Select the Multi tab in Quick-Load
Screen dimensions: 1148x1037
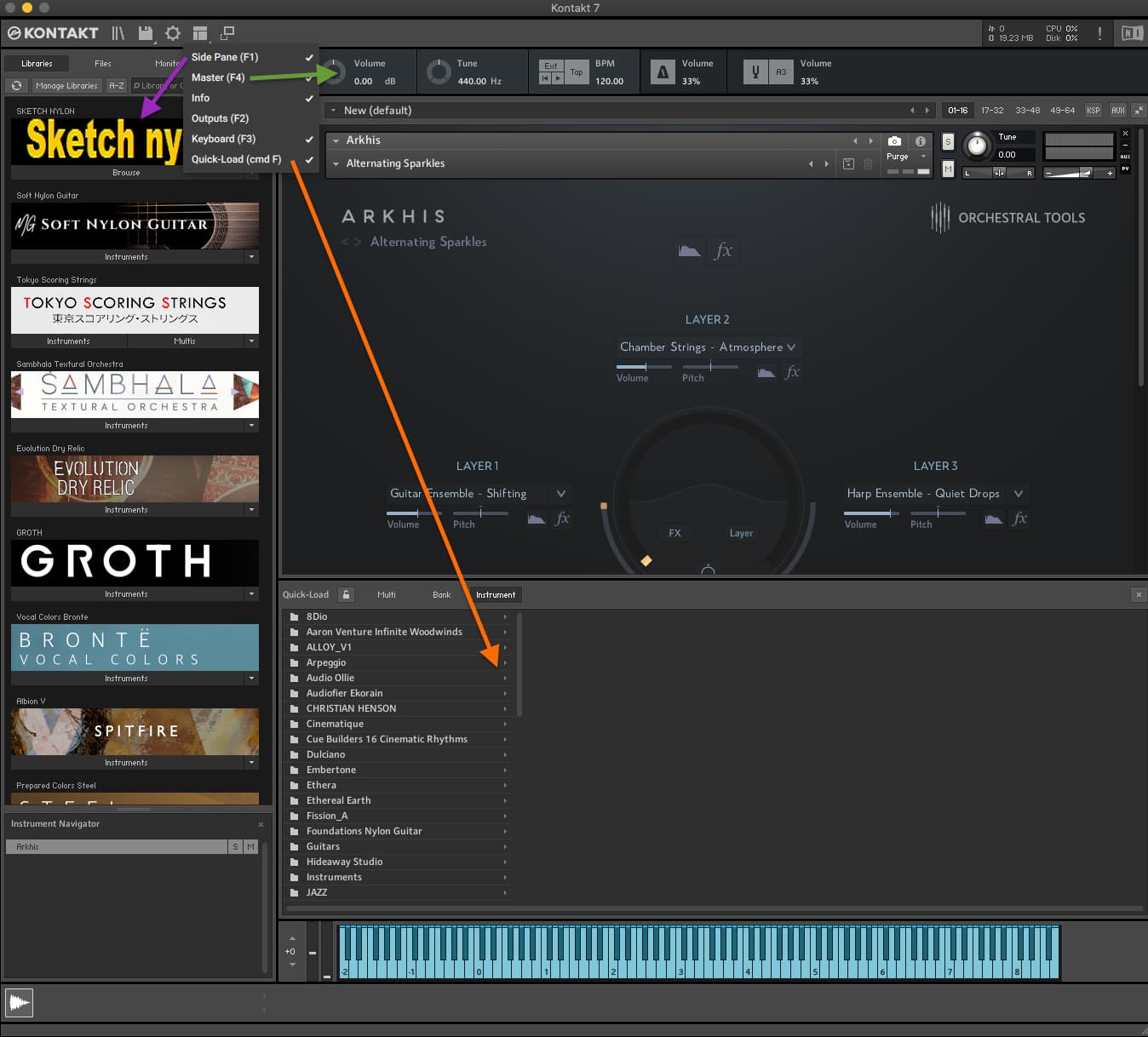(x=387, y=595)
